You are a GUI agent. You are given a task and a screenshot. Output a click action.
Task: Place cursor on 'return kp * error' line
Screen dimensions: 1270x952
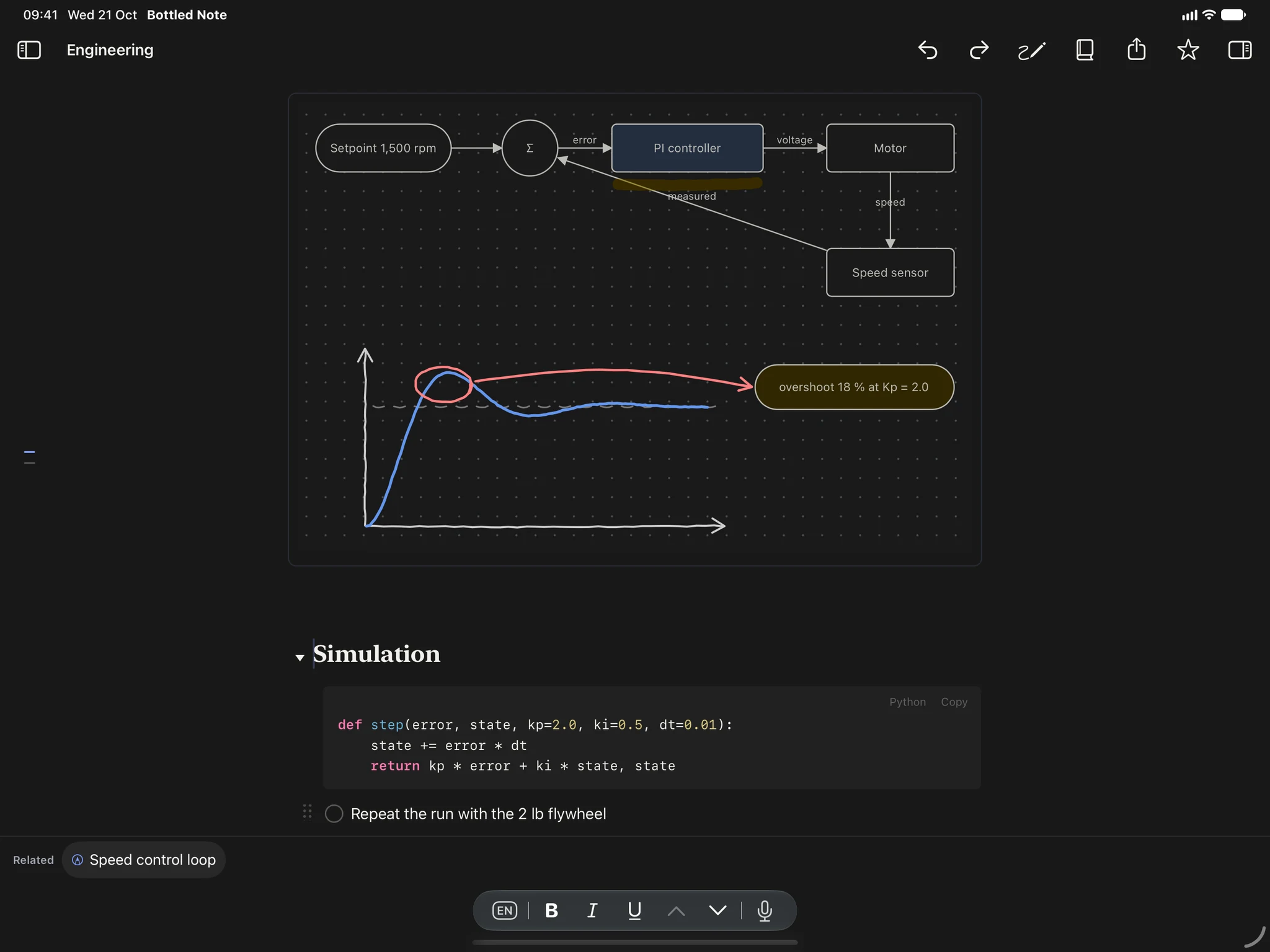(x=523, y=766)
